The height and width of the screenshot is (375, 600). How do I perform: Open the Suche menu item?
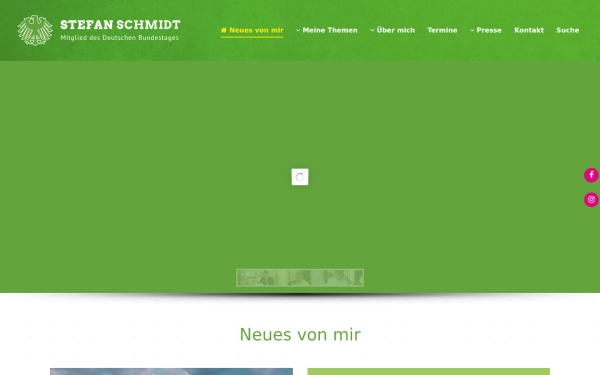tap(567, 30)
